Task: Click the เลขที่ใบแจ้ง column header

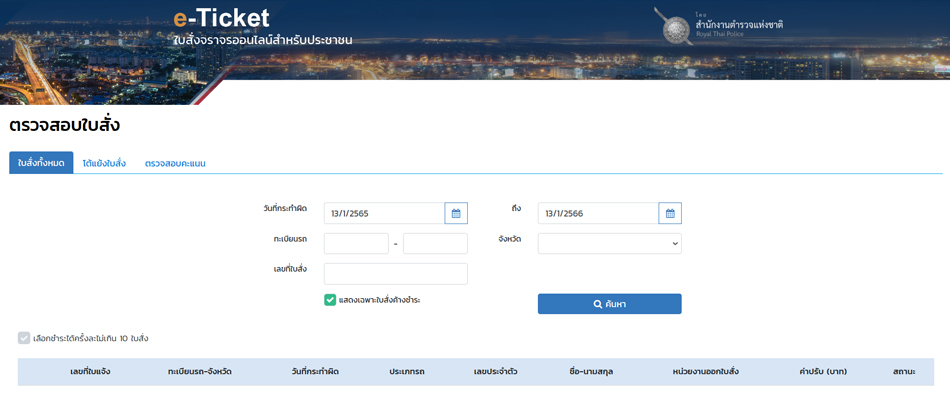Action: 90,372
